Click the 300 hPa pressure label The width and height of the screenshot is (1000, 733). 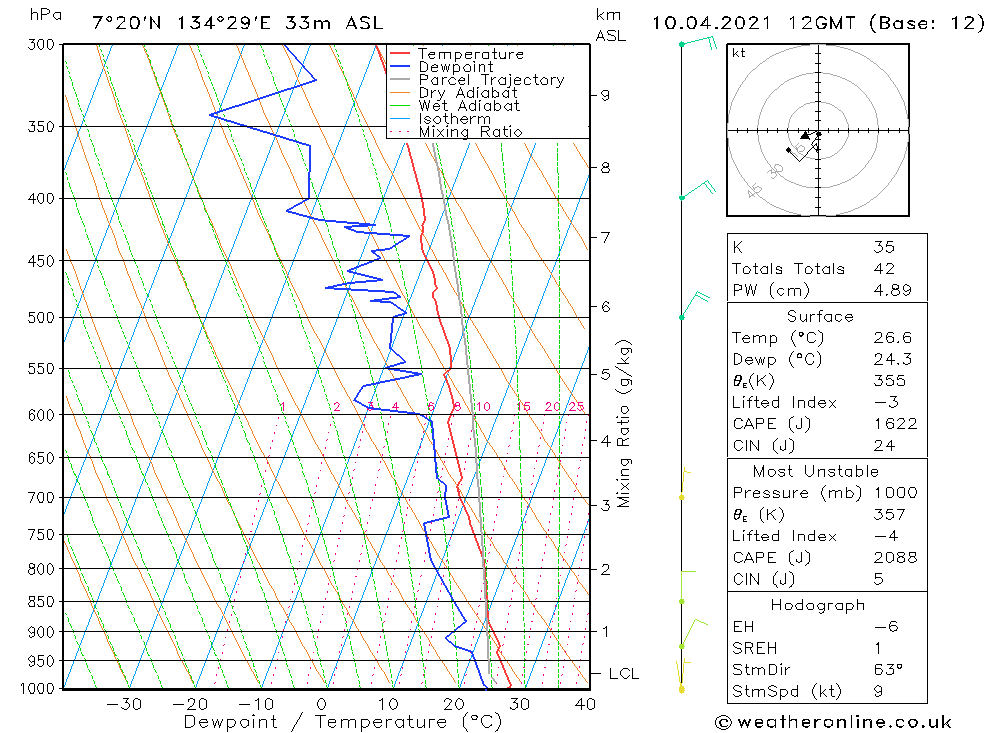click(41, 45)
